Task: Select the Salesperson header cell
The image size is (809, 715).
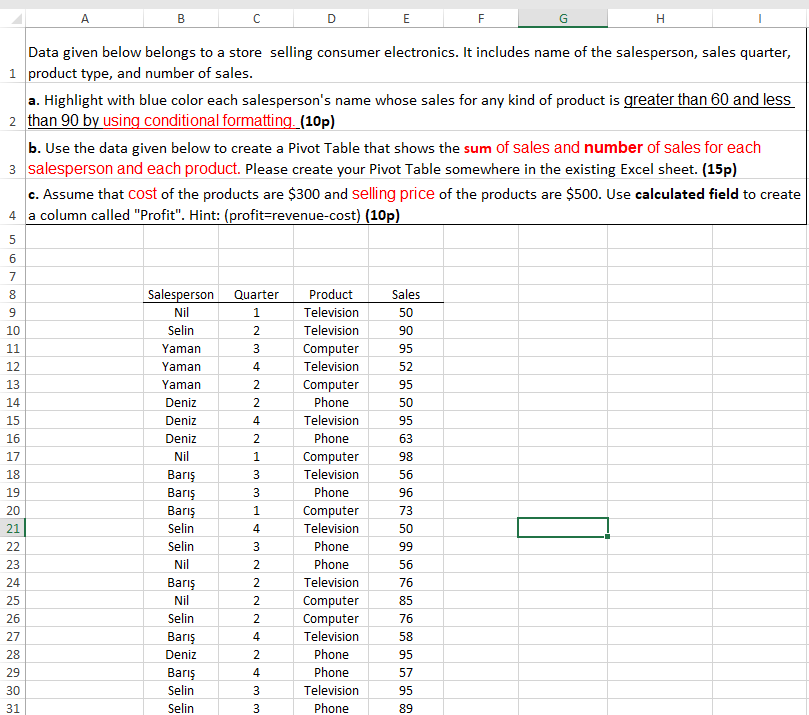Action: coord(180,294)
